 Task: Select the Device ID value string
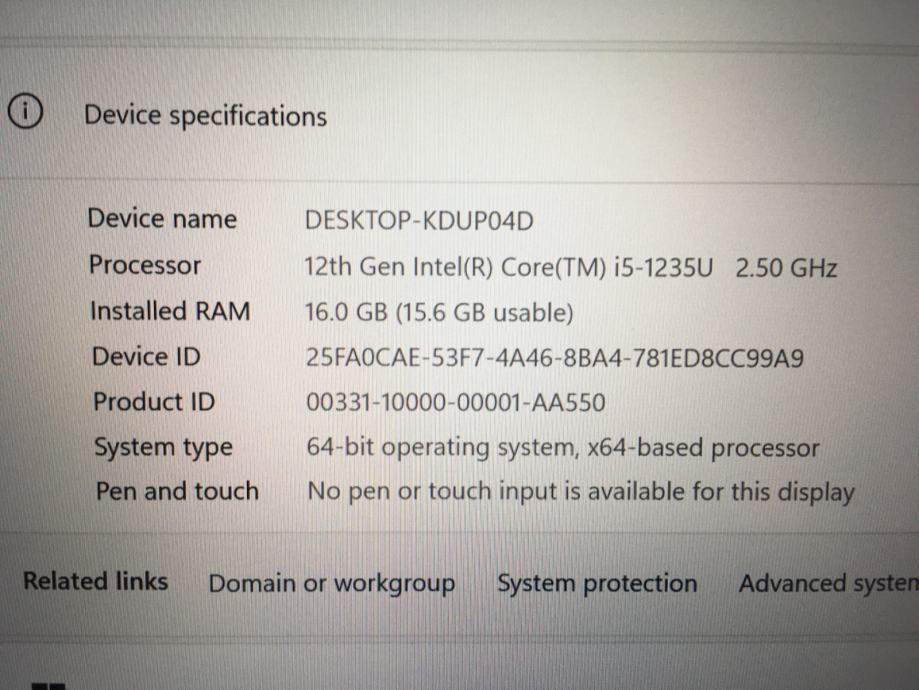pos(555,358)
